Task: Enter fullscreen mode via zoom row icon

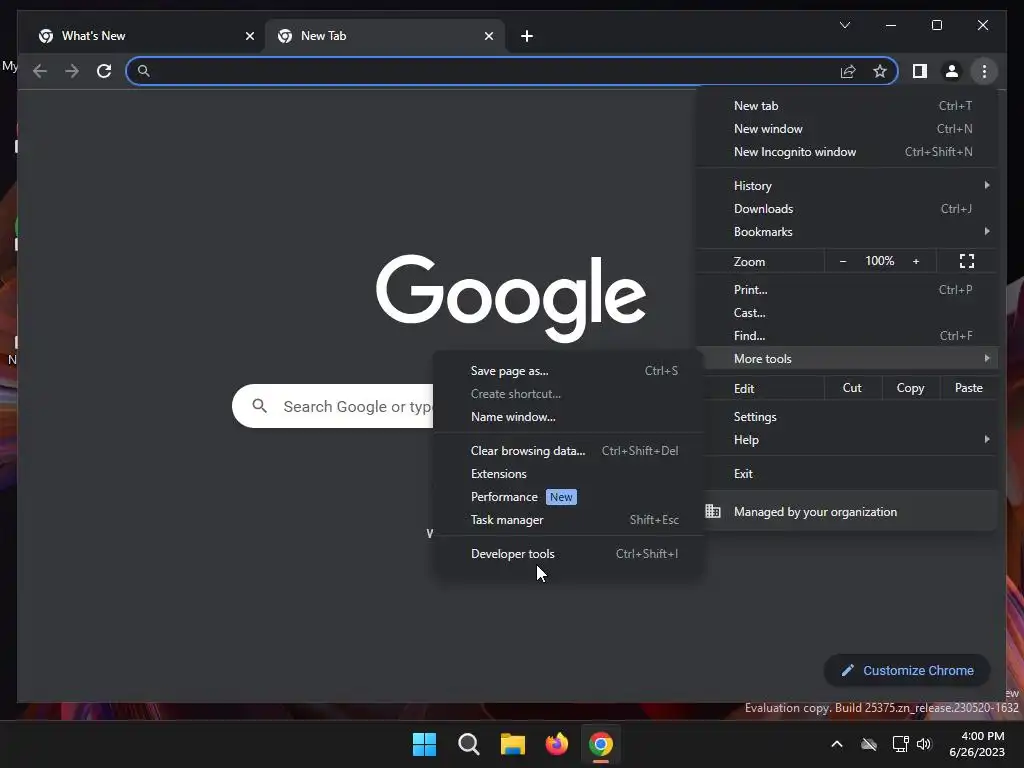Action: pos(967,261)
